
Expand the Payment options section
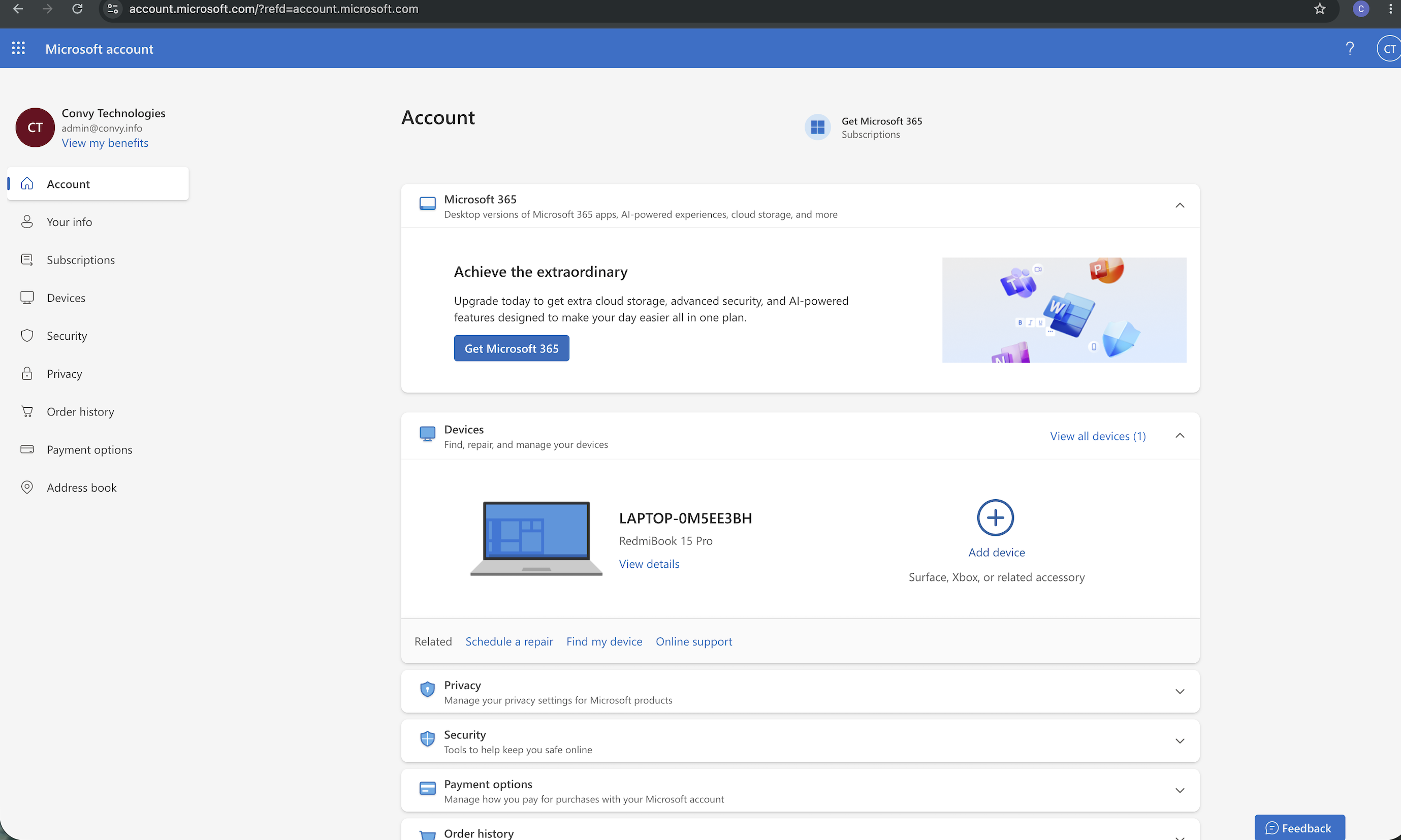(x=1180, y=791)
